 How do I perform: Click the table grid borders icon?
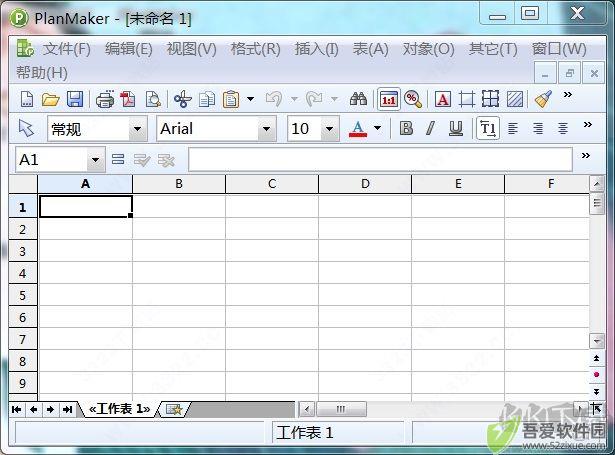pyautogui.click(x=491, y=99)
